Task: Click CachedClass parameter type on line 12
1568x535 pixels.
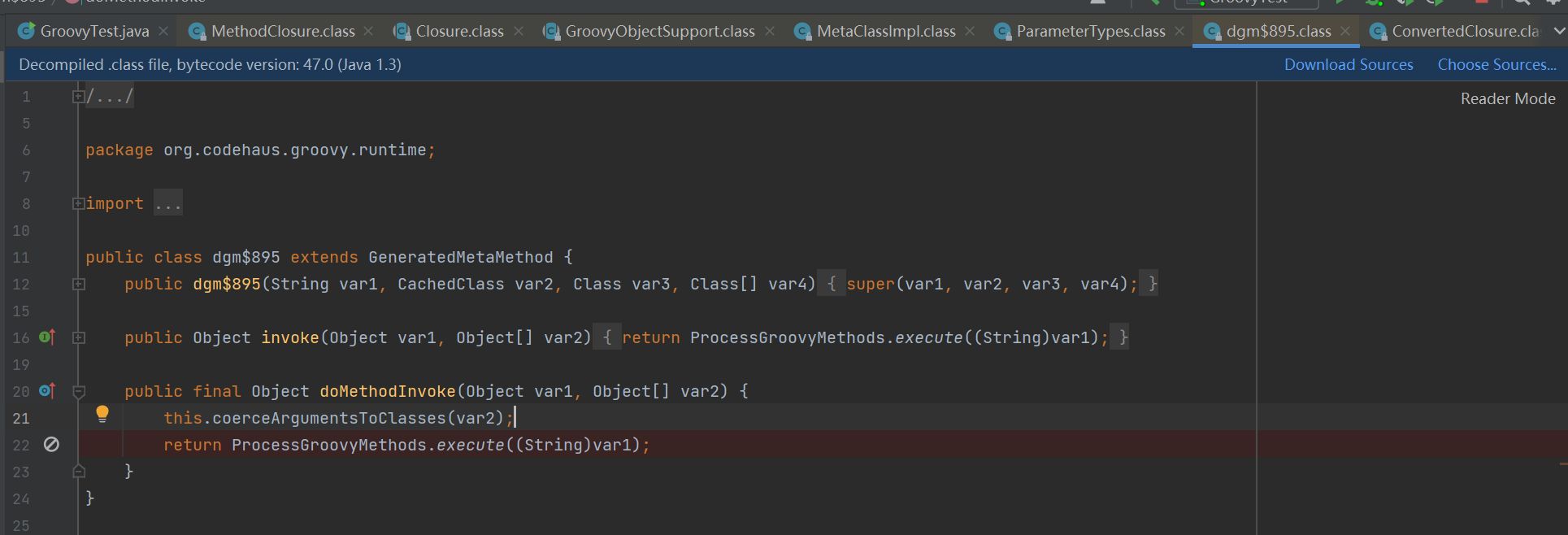Action: pos(451,285)
